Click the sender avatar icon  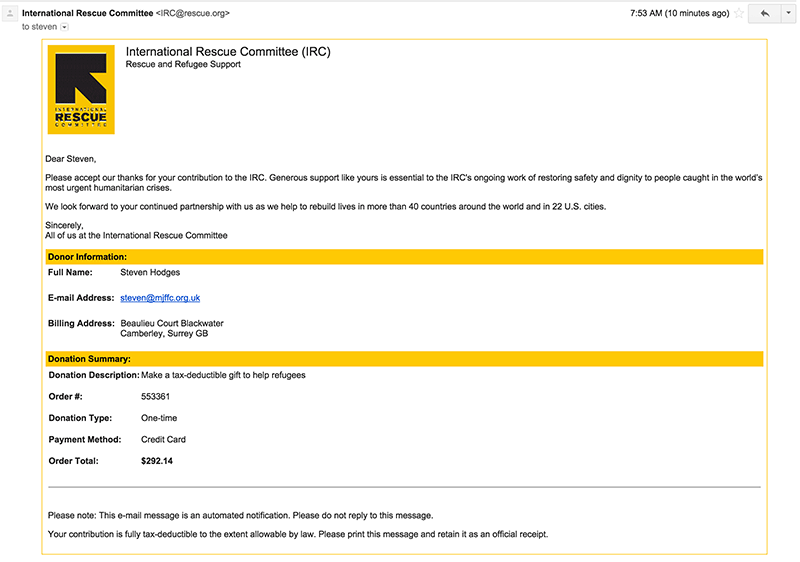point(10,13)
